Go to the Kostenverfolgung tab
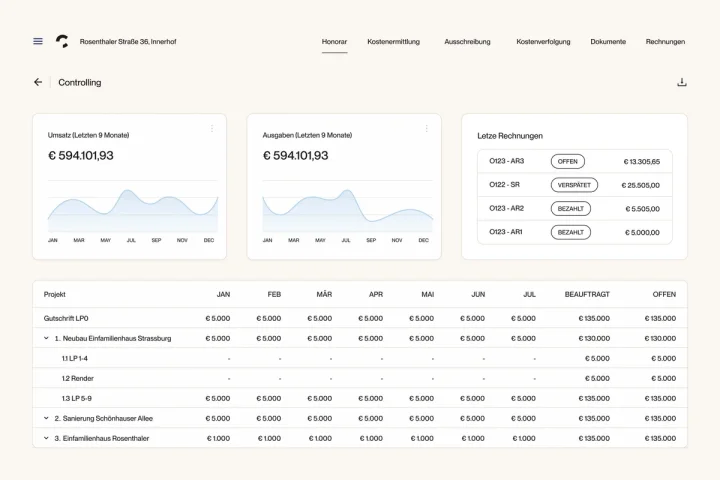The height and width of the screenshot is (480, 720). [543, 42]
